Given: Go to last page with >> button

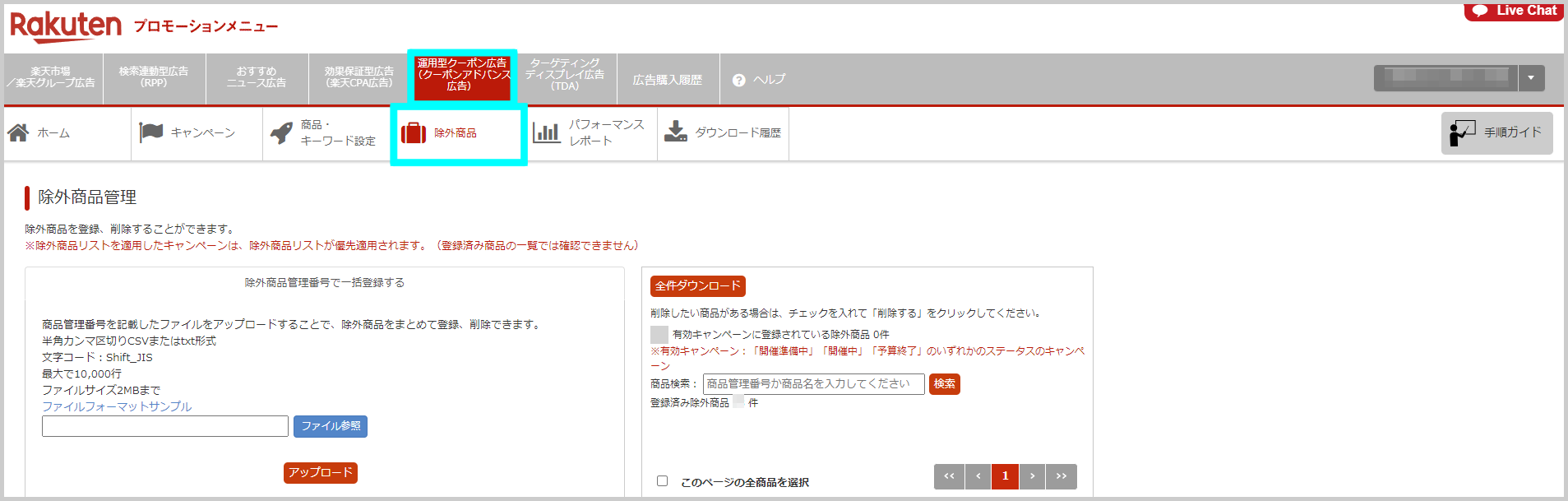Looking at the screenshot, I should tap(1062, 476).
